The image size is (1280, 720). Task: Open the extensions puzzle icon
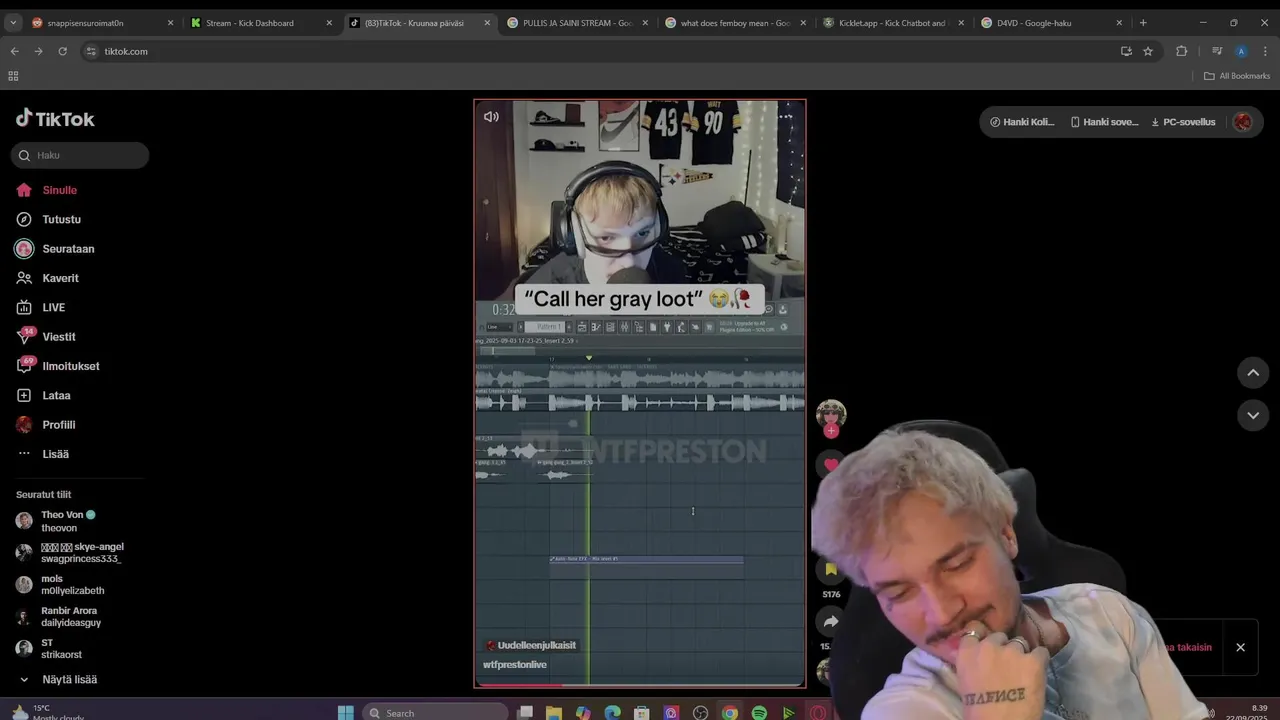[1181, 51]
